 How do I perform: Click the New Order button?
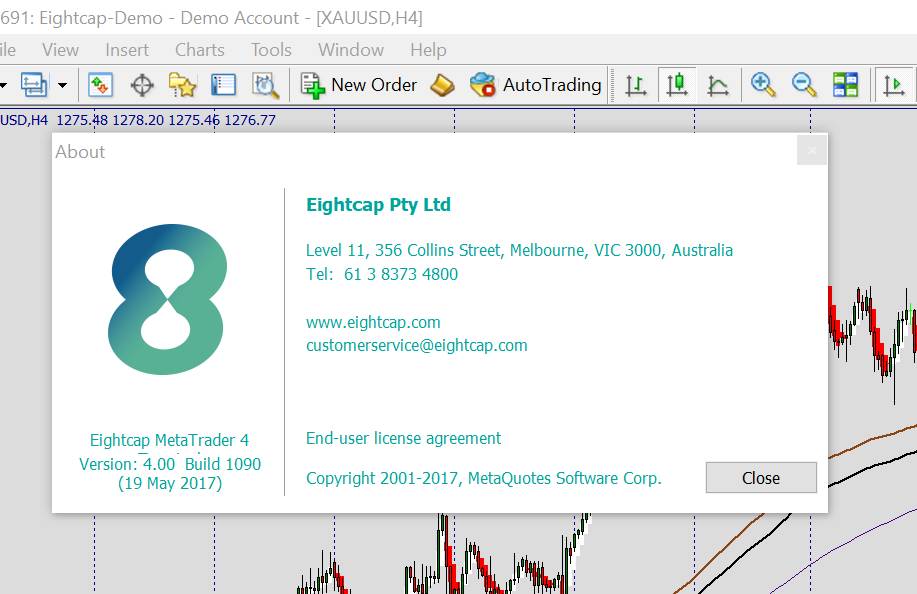[x=358, y=85]
